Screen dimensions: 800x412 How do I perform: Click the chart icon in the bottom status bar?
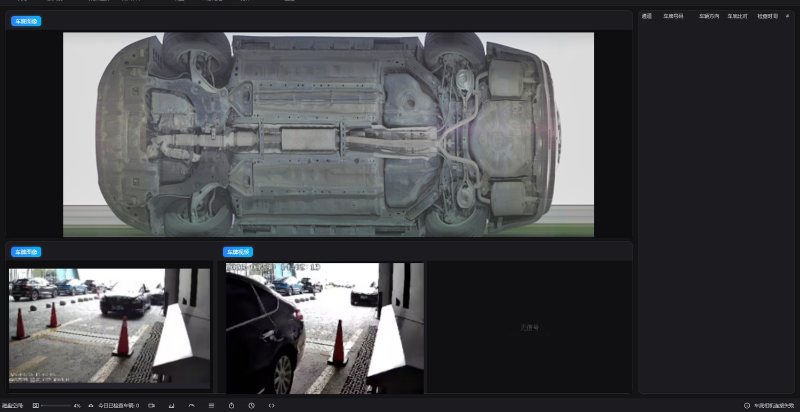pos(171,406)
